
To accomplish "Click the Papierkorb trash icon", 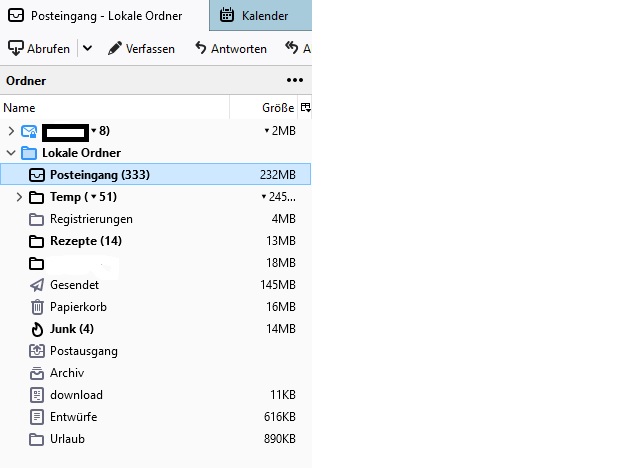I will click(37, 307).
